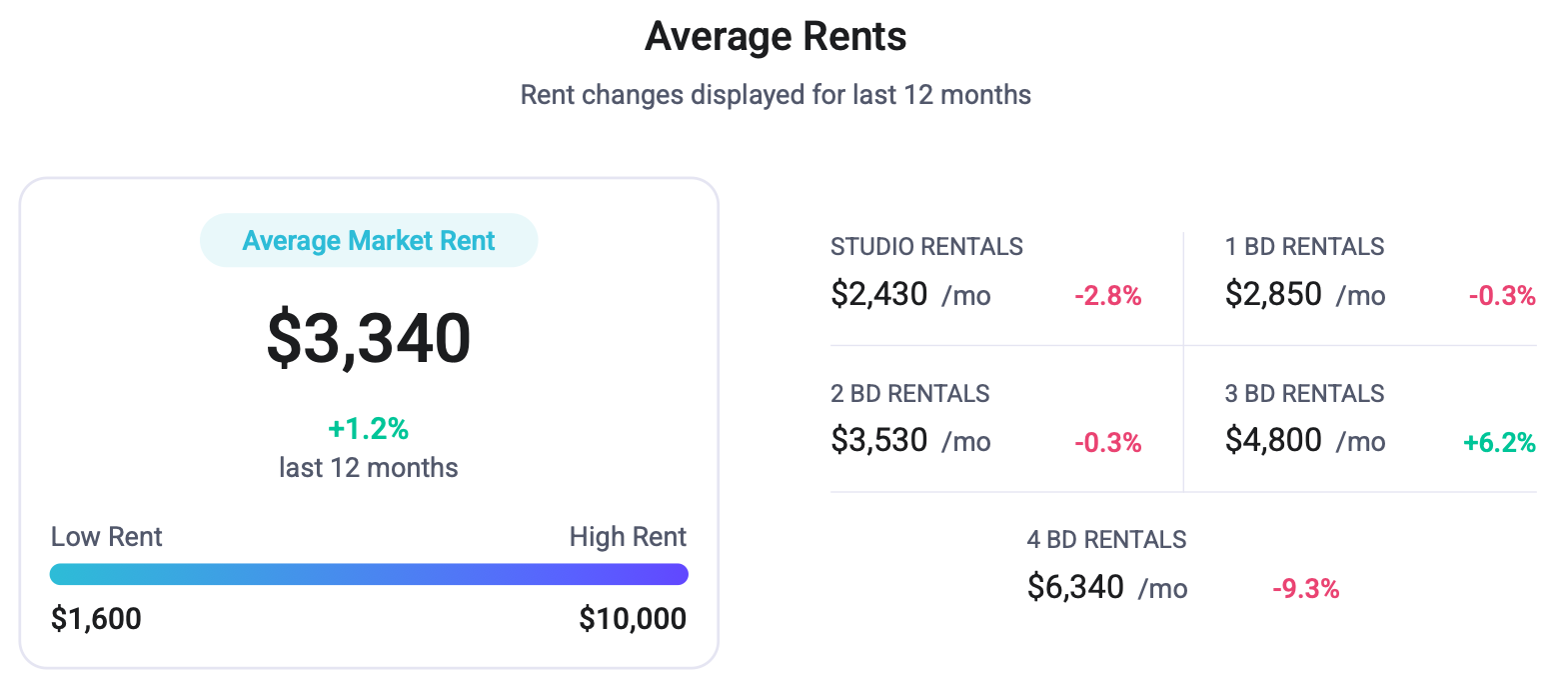
Task: Click the -2.8% studio rent change
Action: (1107, 296)
